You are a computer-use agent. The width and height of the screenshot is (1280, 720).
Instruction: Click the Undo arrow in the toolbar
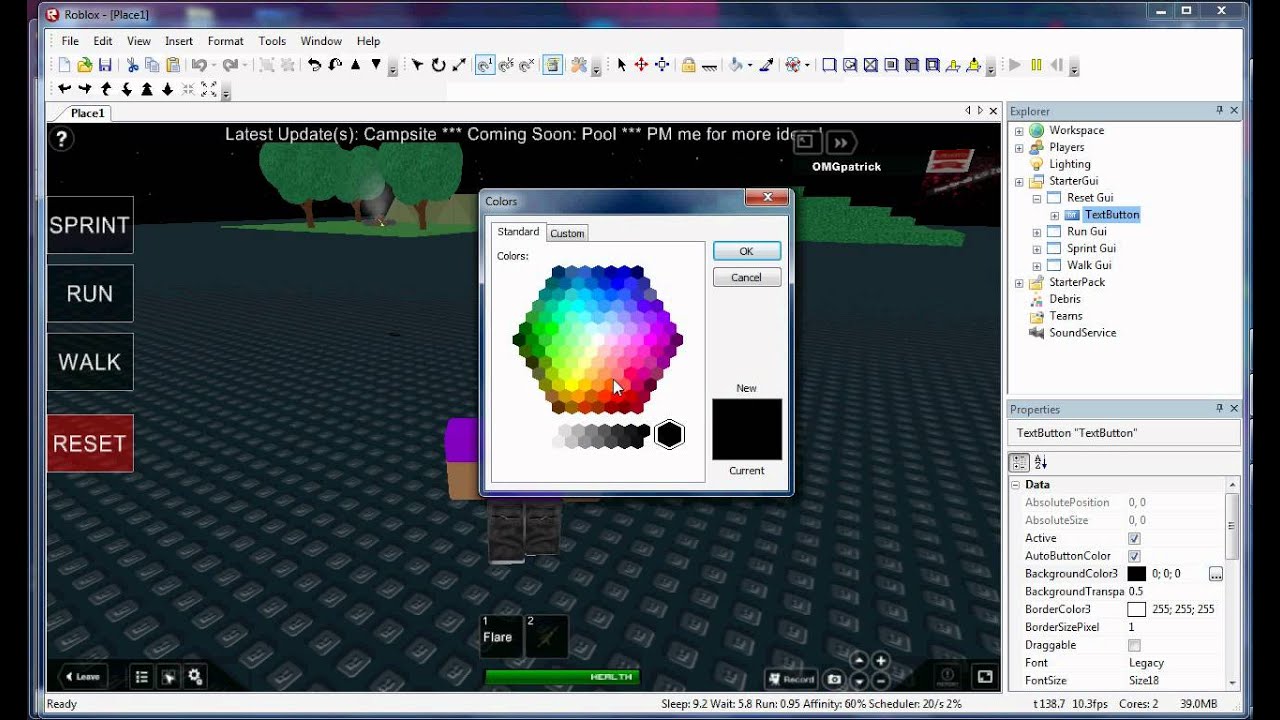[x=199, y=65]
